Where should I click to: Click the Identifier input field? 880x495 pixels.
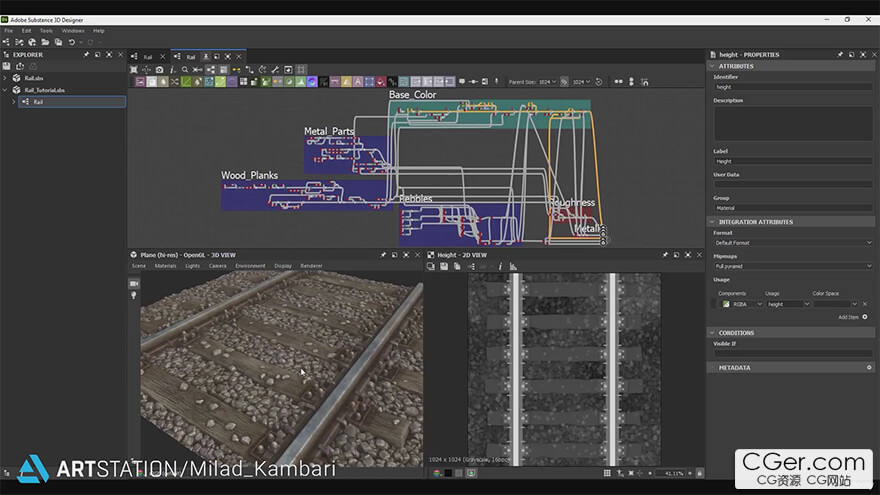coord(793,87)
